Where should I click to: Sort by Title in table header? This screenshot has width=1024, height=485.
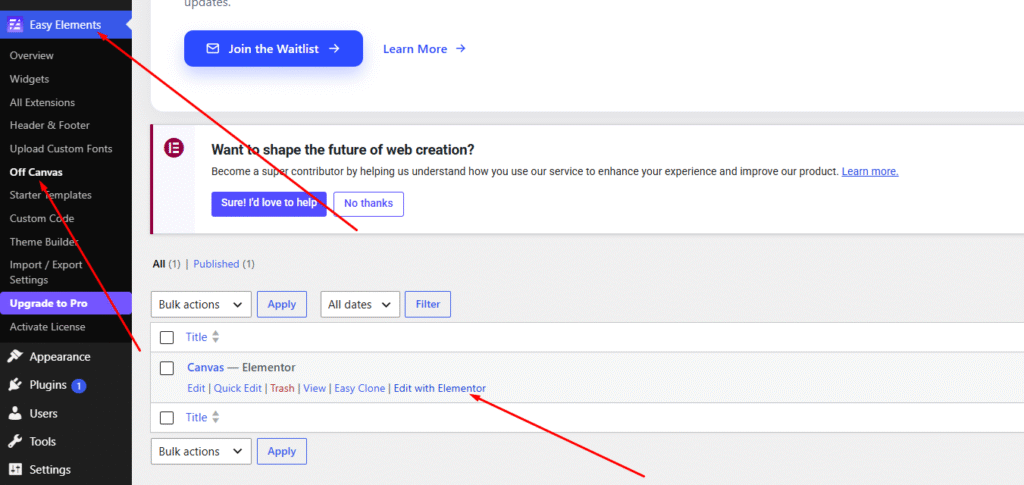click(197, 337)
